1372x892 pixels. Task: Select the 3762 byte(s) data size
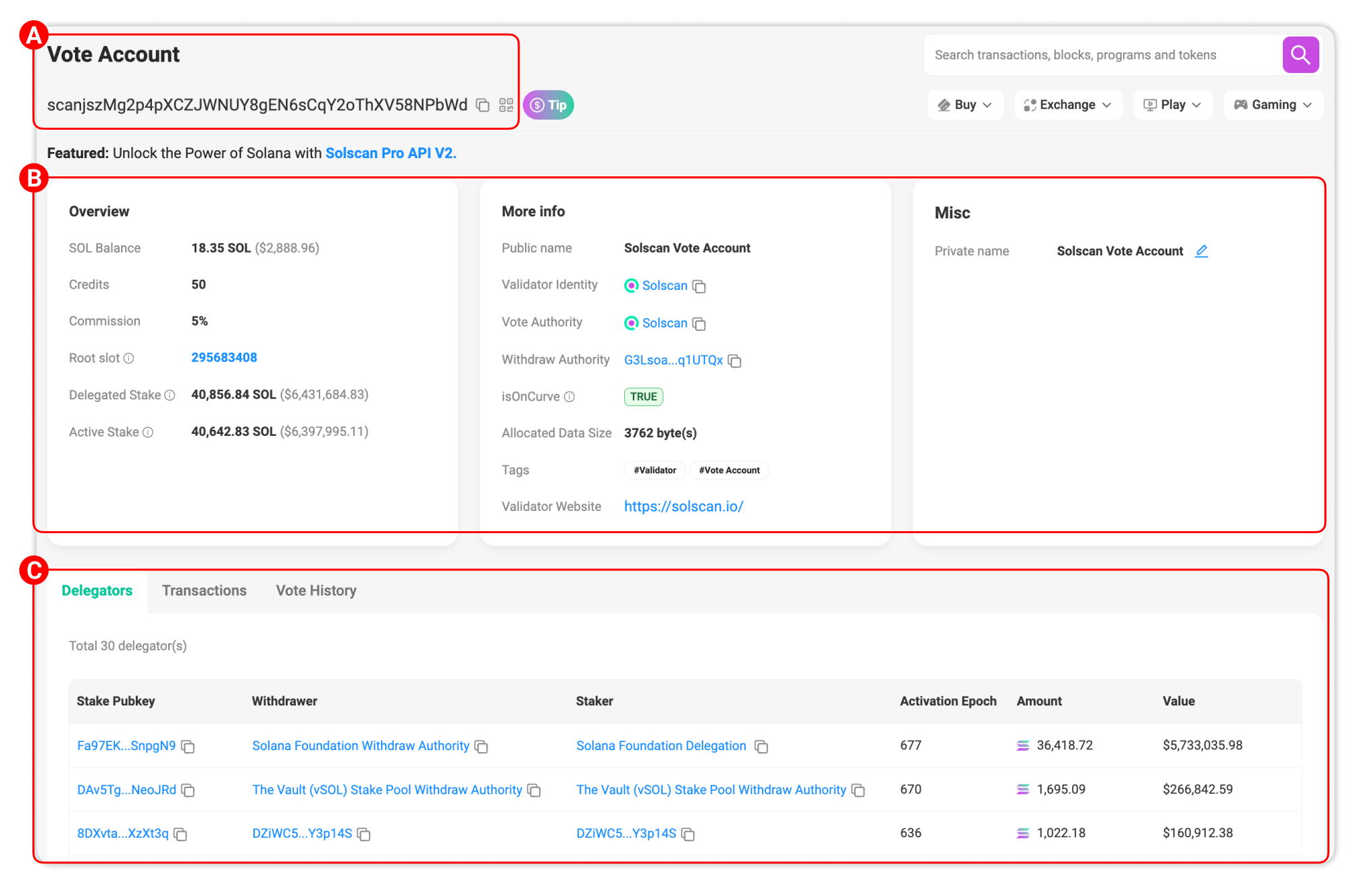[x=660, y=433]
